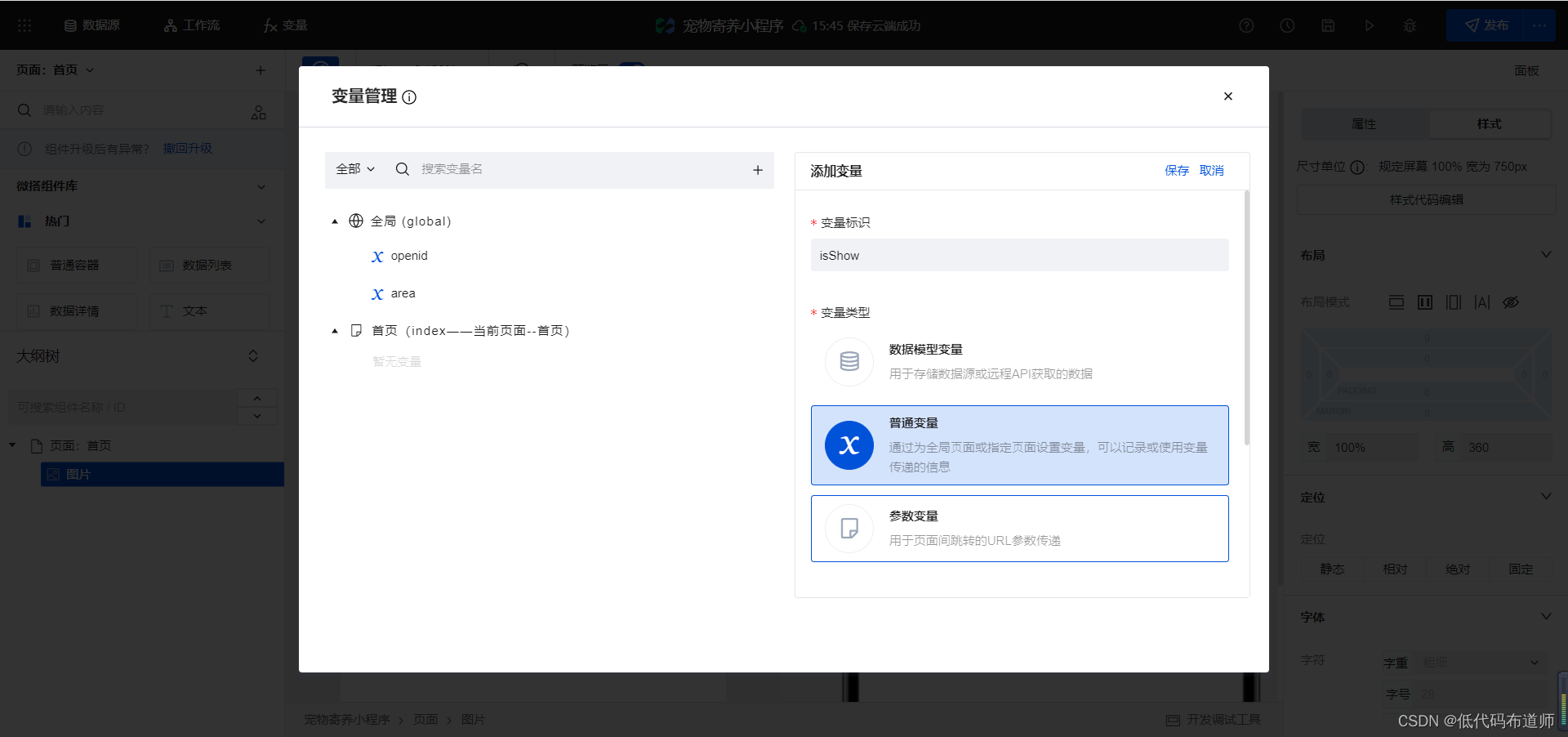Open the 开发调试工具 panel
Viewport: 1568px width, 737px height.
pos(1214,720)
